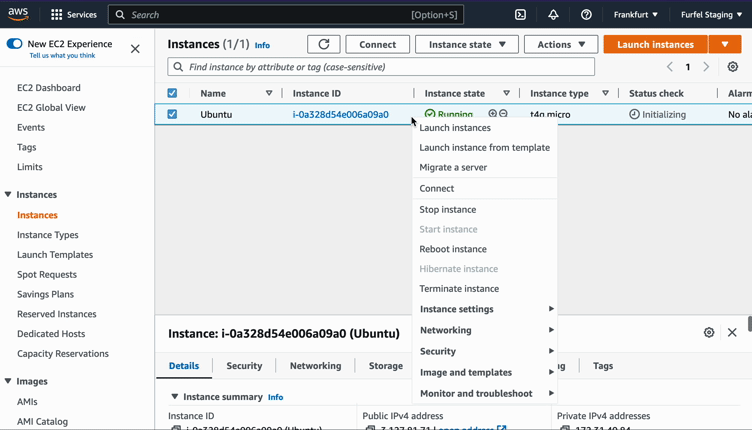Image resolution: width=752 pixels, height=430 pixels.
Task: Switch to the Details tab
Action: 184,366
